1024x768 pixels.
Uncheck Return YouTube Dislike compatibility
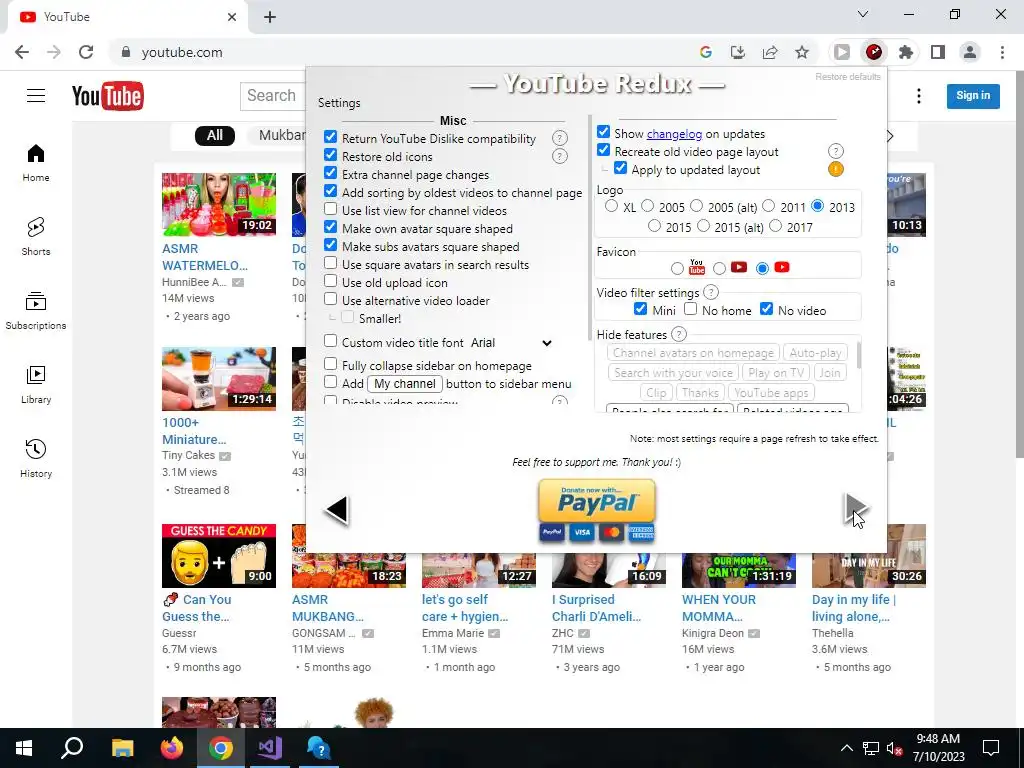330,136
